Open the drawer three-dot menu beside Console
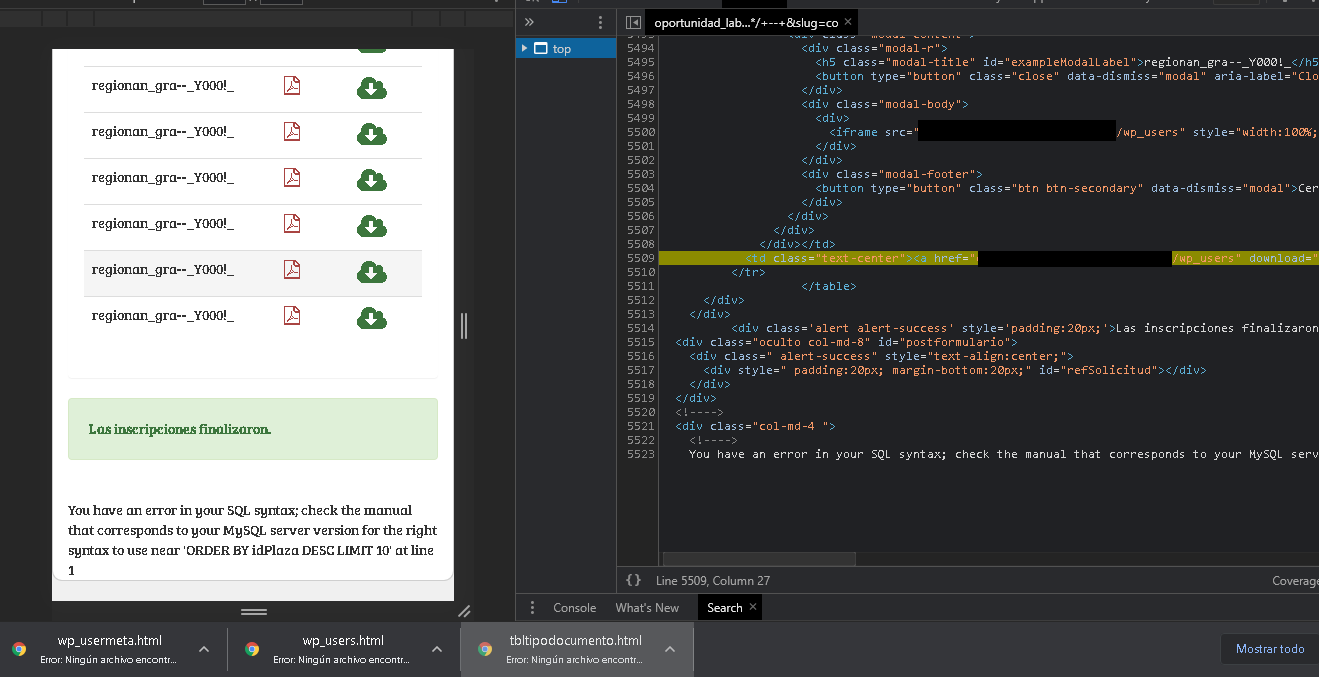The image size is (1319, 677). coord(532,608)
